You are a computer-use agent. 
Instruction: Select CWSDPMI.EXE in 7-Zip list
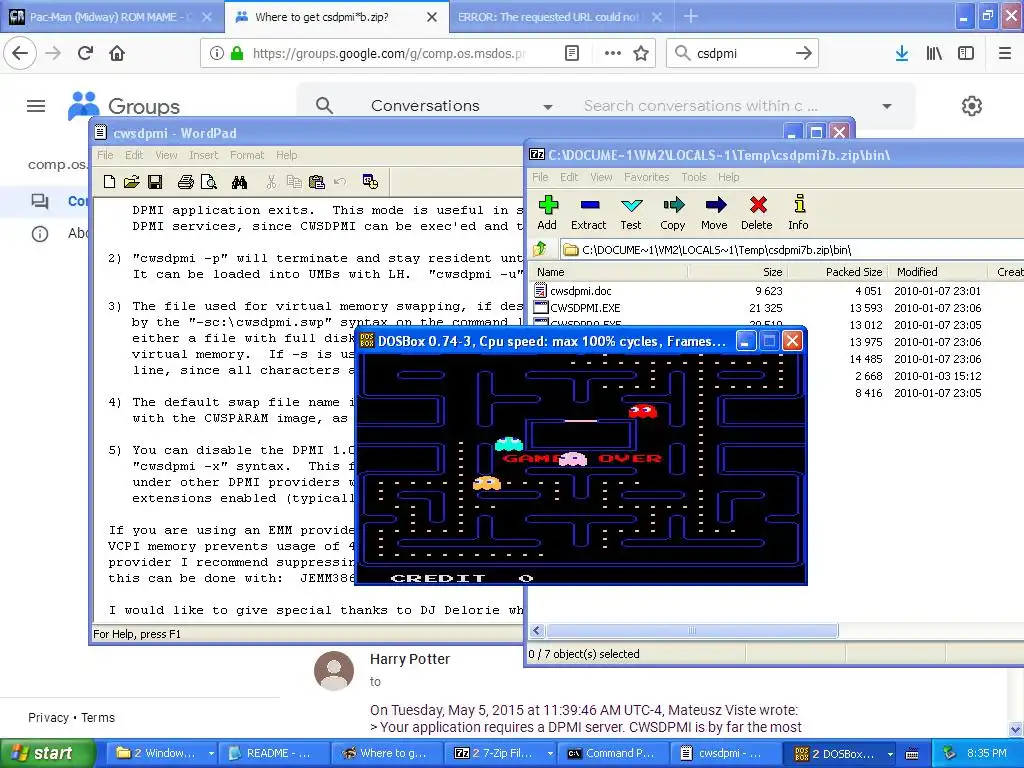[584, 308]
